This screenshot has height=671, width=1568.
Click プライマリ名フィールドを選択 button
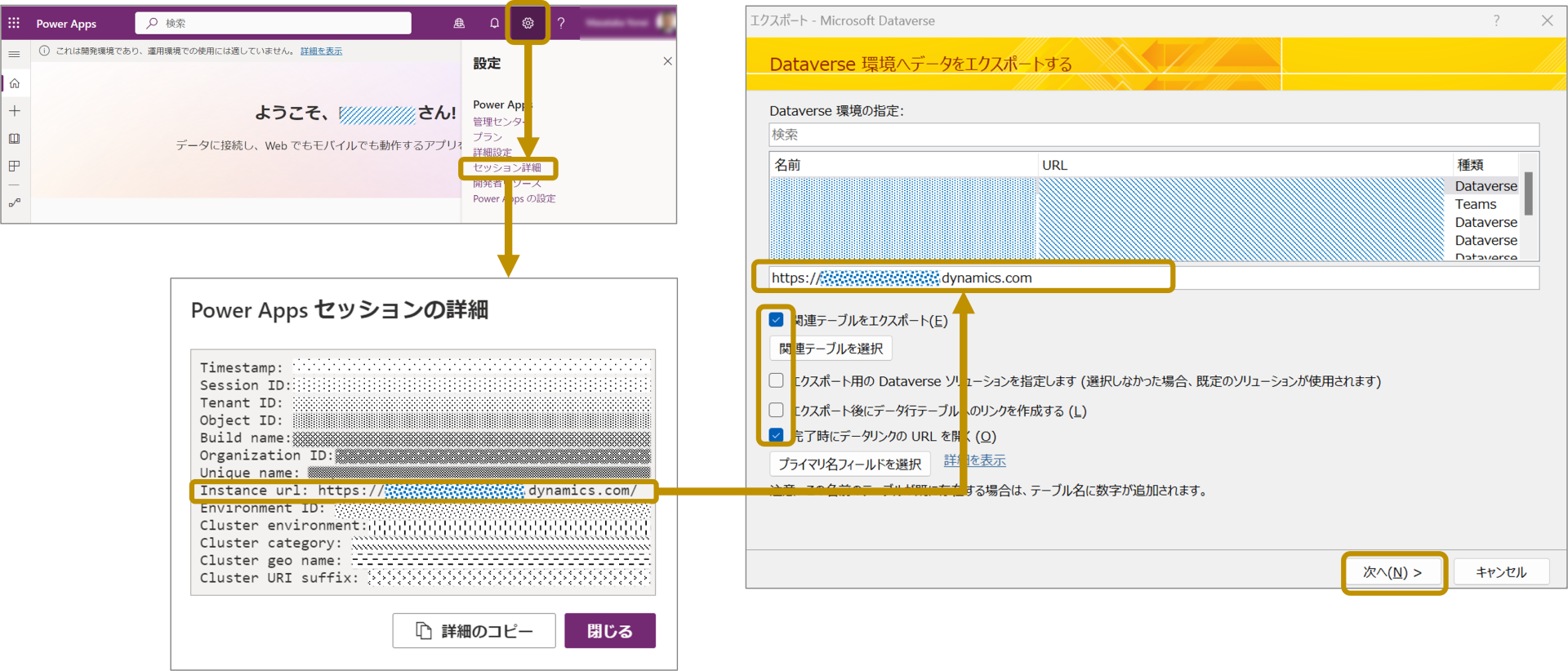coord(849,464)
